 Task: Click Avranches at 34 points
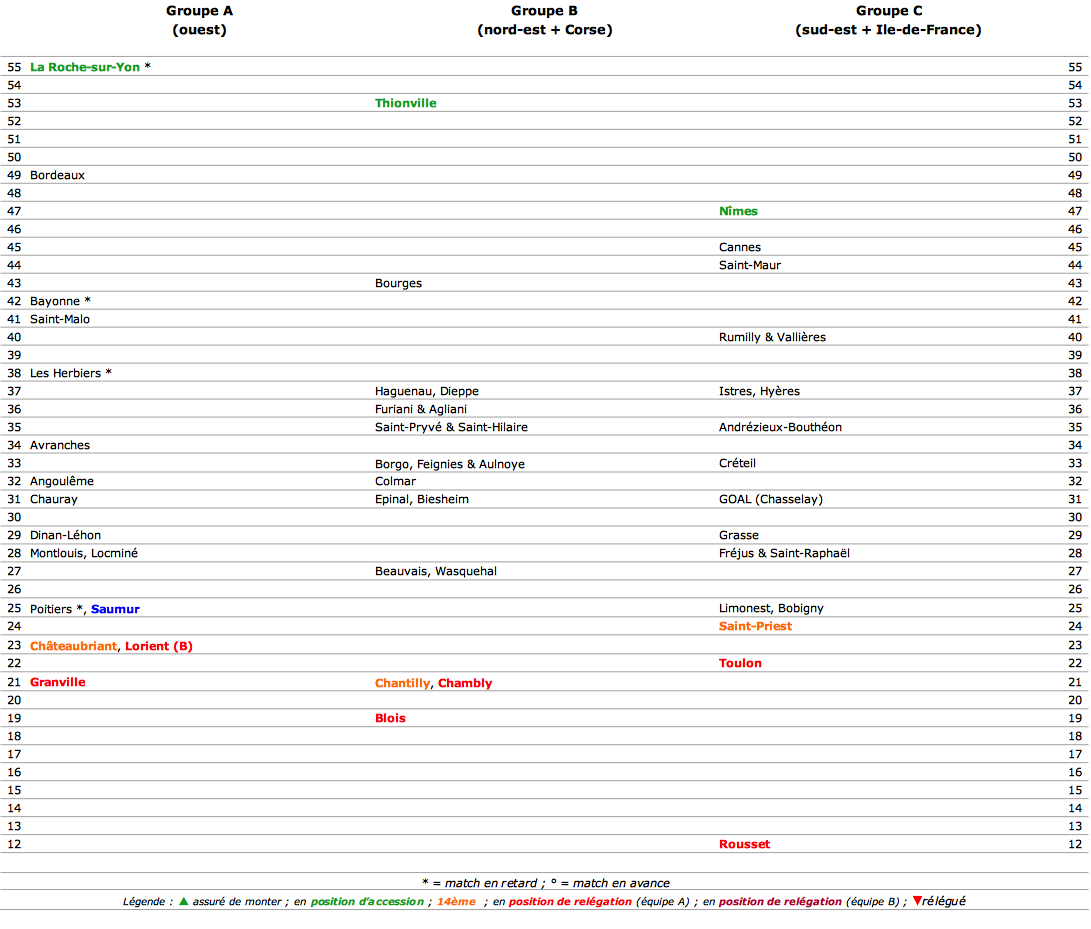[x=60, y=445]
